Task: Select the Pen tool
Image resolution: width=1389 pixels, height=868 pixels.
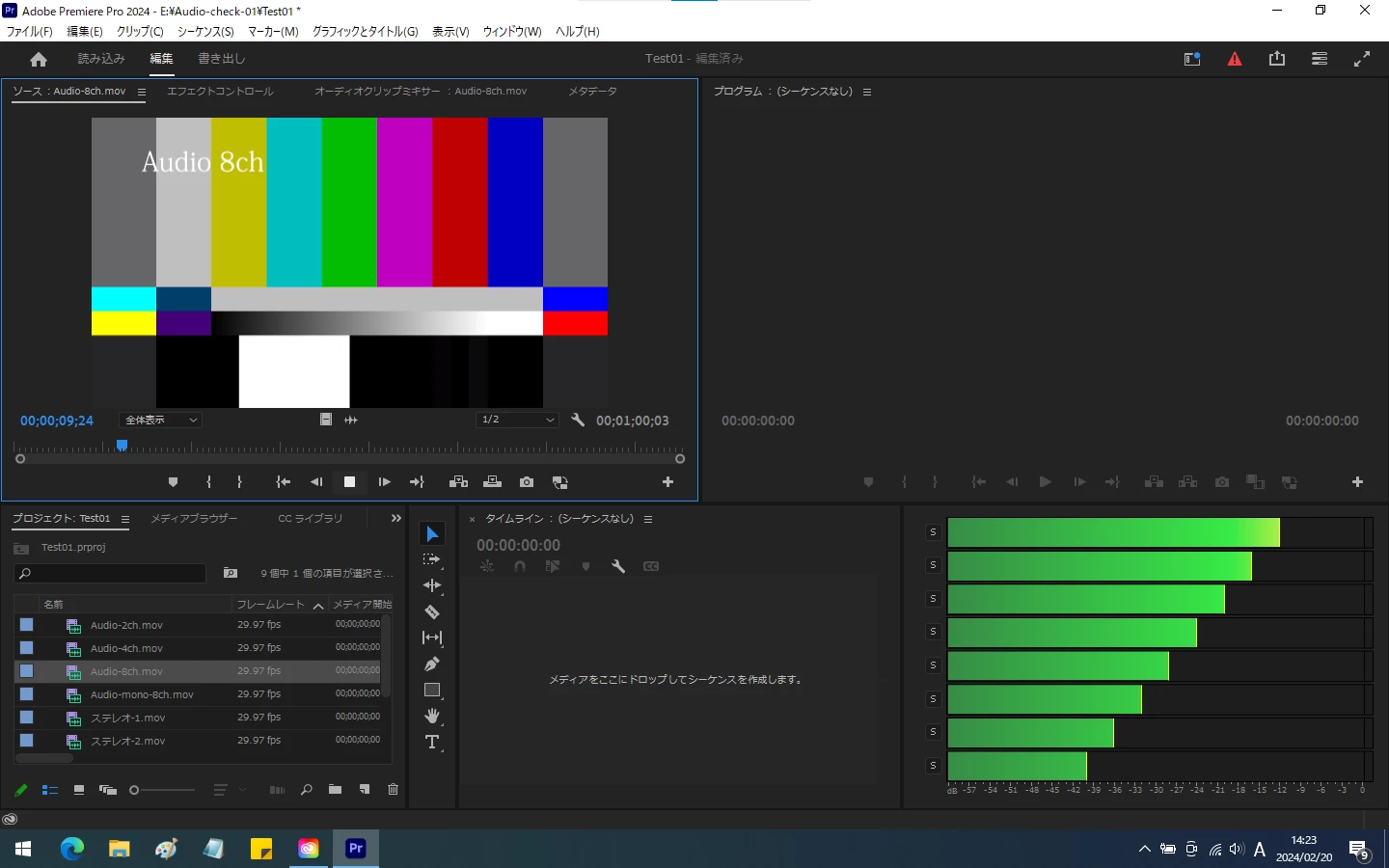Action: click(432, 664)
